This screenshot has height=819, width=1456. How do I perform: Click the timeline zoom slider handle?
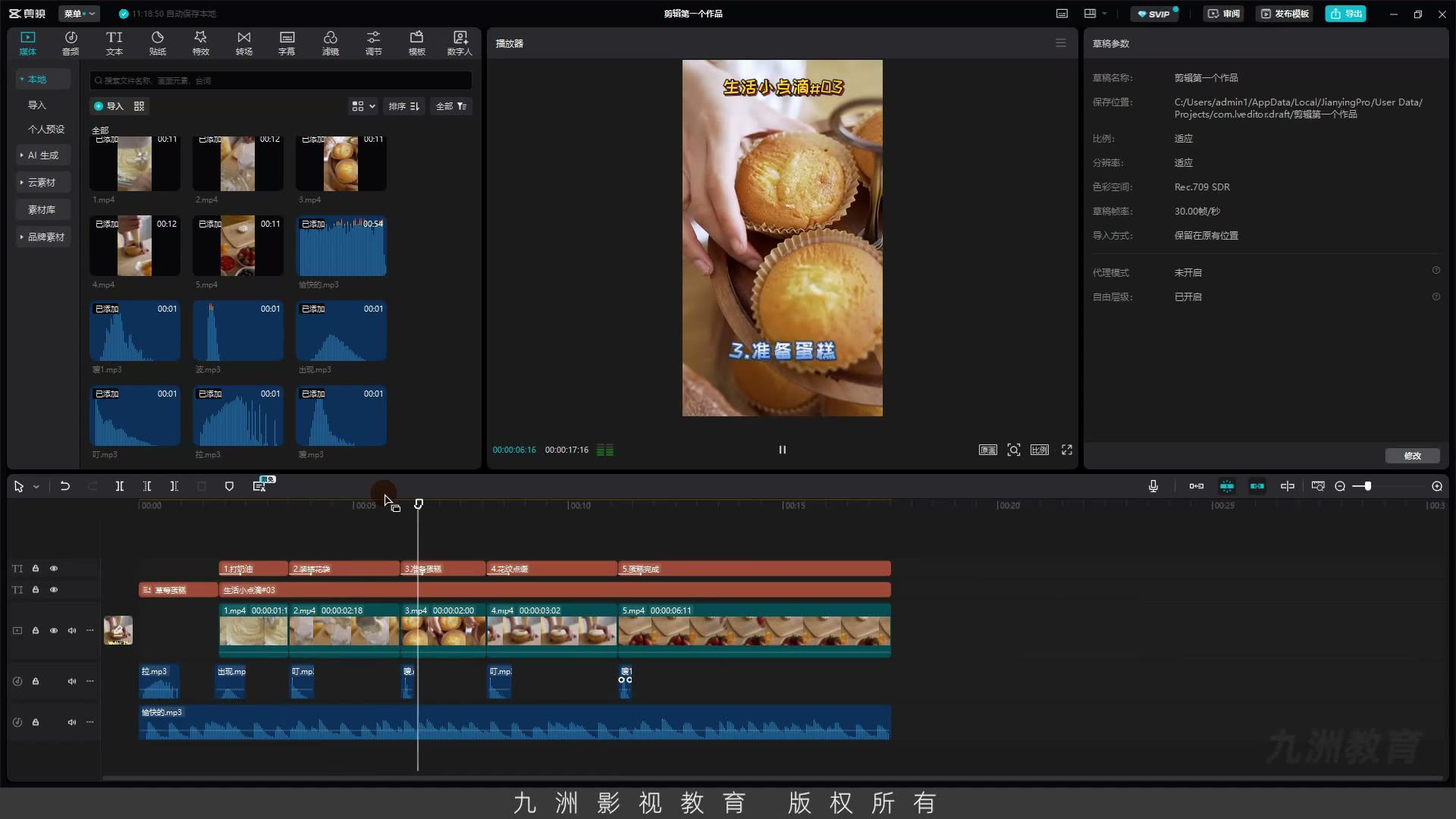pyautogui.click(x=1367, y=486)
